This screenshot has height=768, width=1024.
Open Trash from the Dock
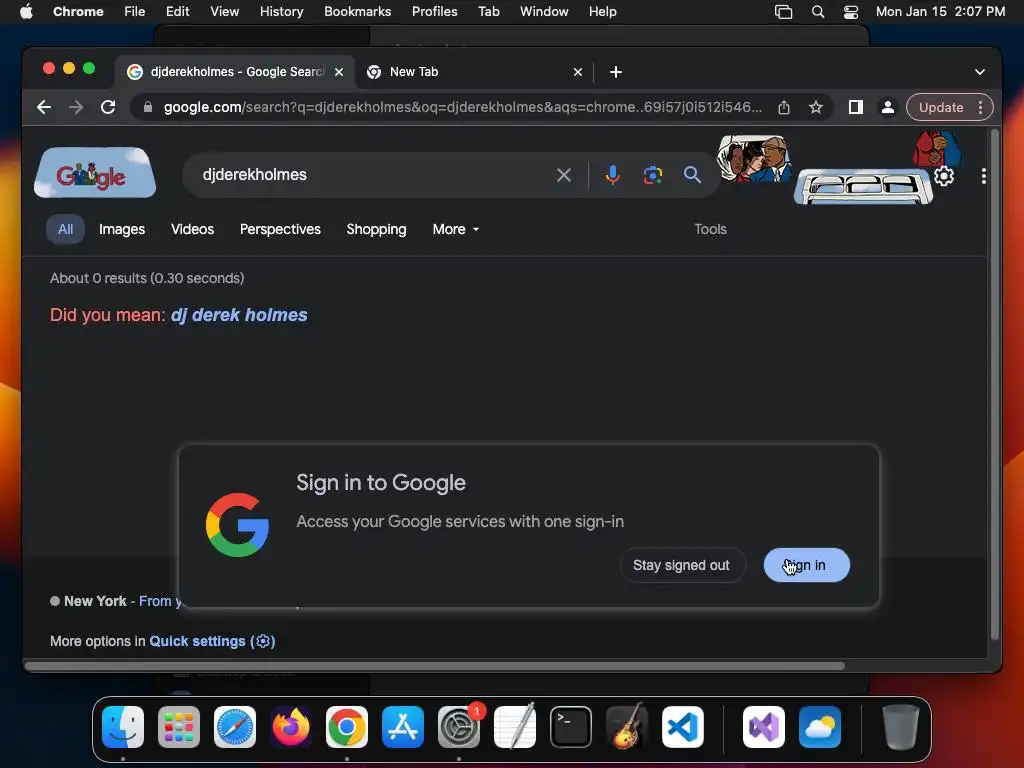click(x=901, y=727)
